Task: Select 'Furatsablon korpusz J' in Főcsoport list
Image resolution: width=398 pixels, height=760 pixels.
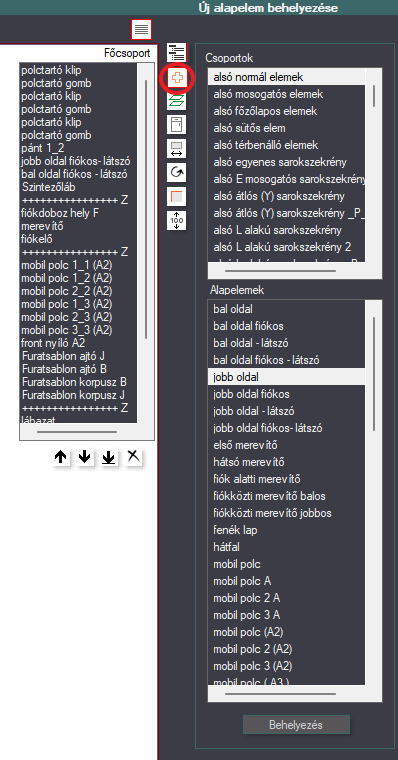Action: tap(79, 395)
